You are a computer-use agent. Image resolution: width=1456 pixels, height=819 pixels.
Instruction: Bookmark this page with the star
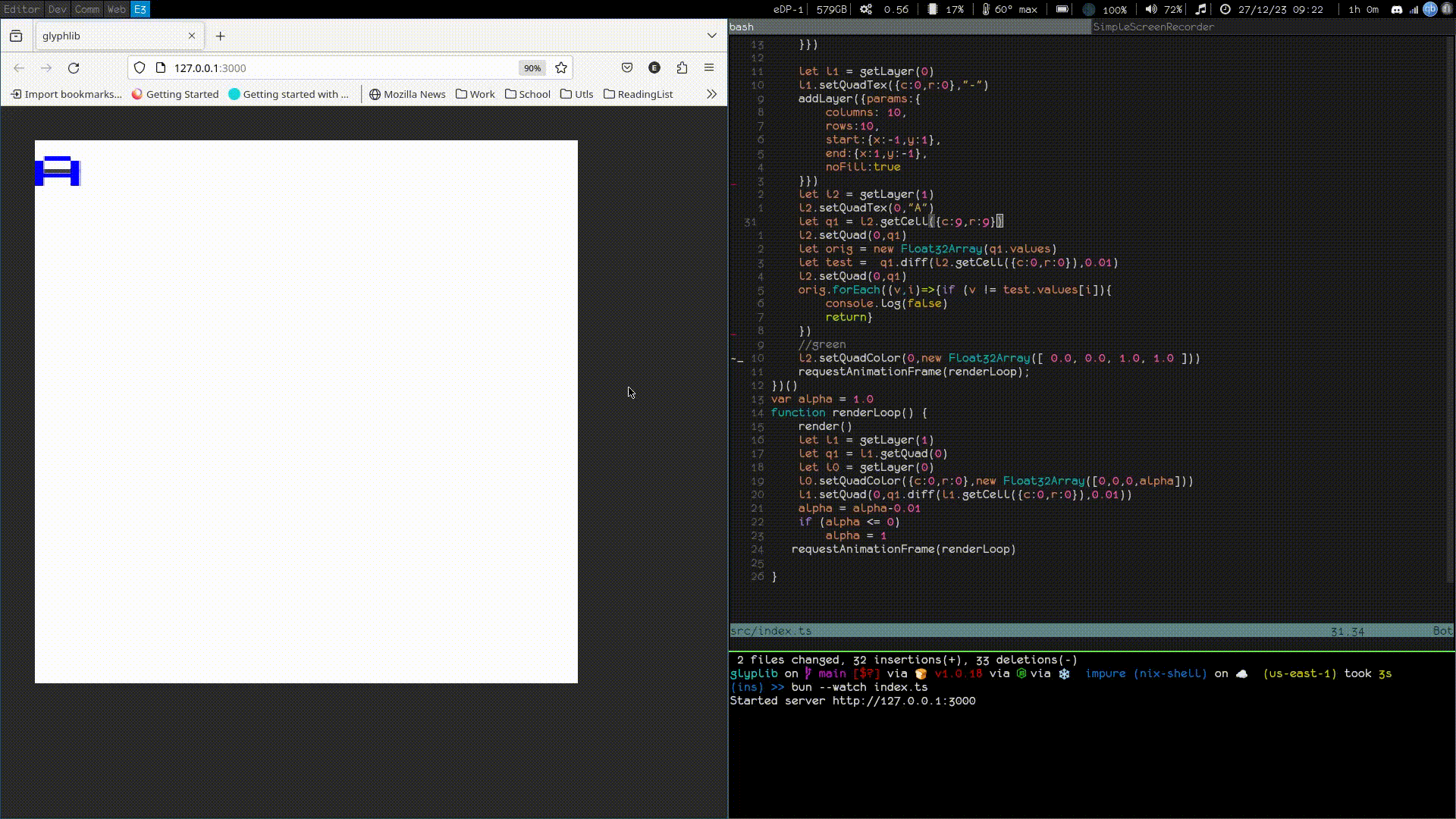(561, 68)
